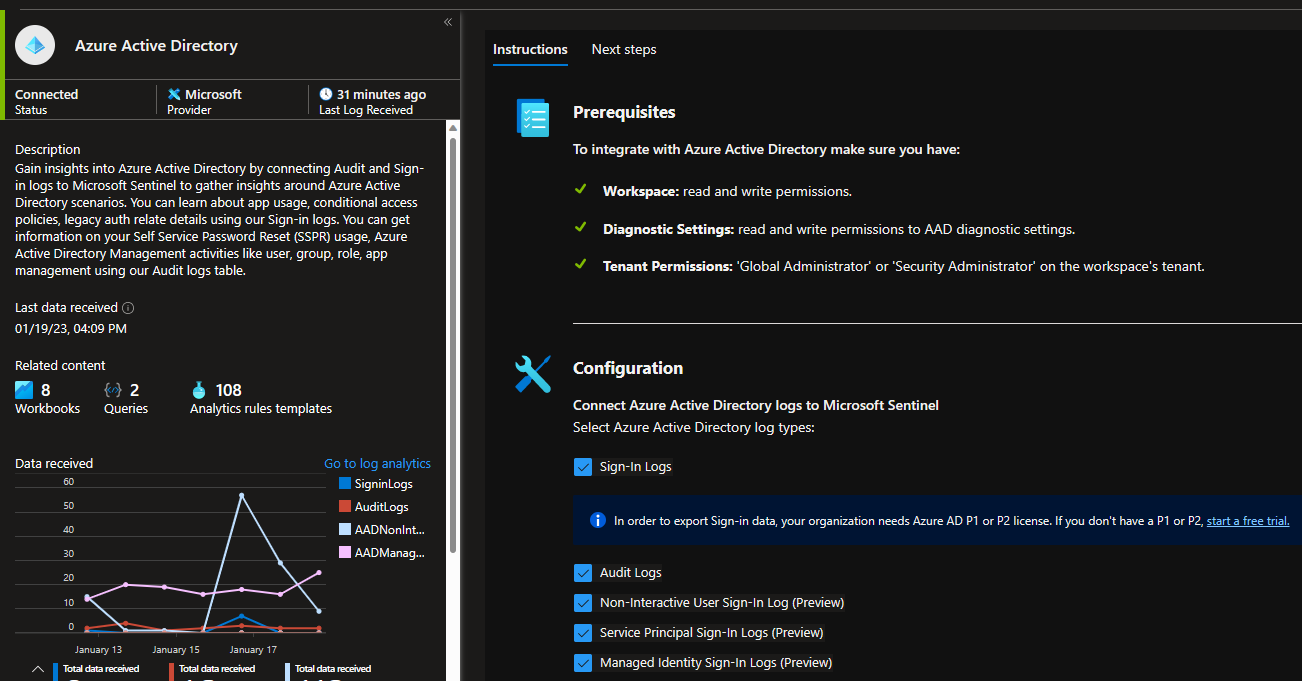Click the Prerequisites checklist icon
1302x681 pixels.
click(x=533, y=117)
